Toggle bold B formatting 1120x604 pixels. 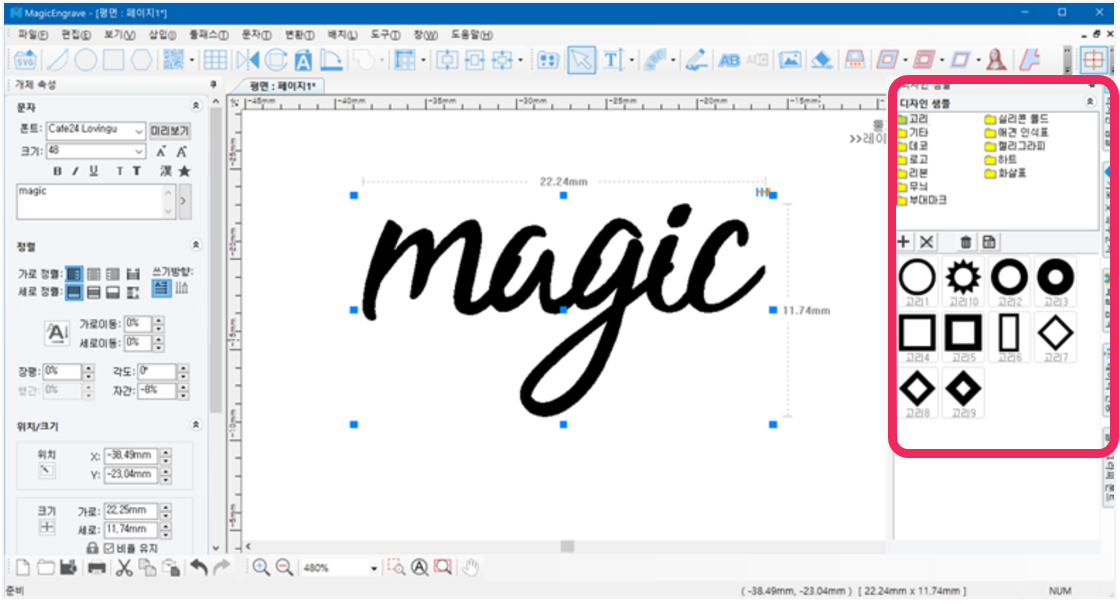(x=57, y=171)
